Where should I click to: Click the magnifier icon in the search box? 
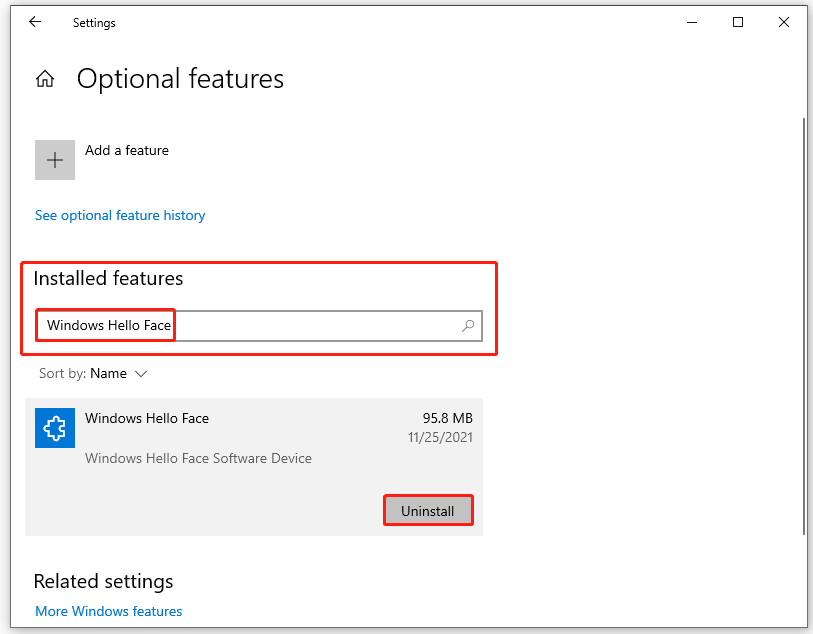click(467, 326)
